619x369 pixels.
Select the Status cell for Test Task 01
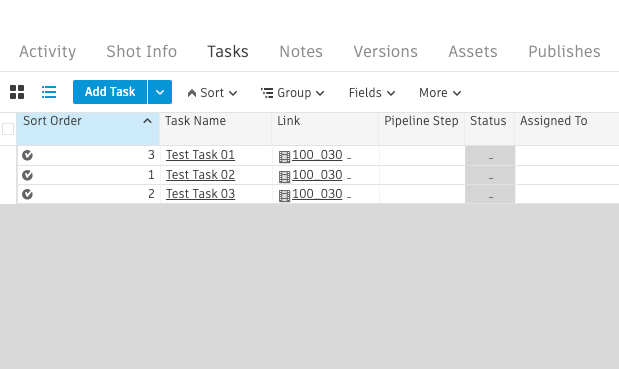[490, 155]
